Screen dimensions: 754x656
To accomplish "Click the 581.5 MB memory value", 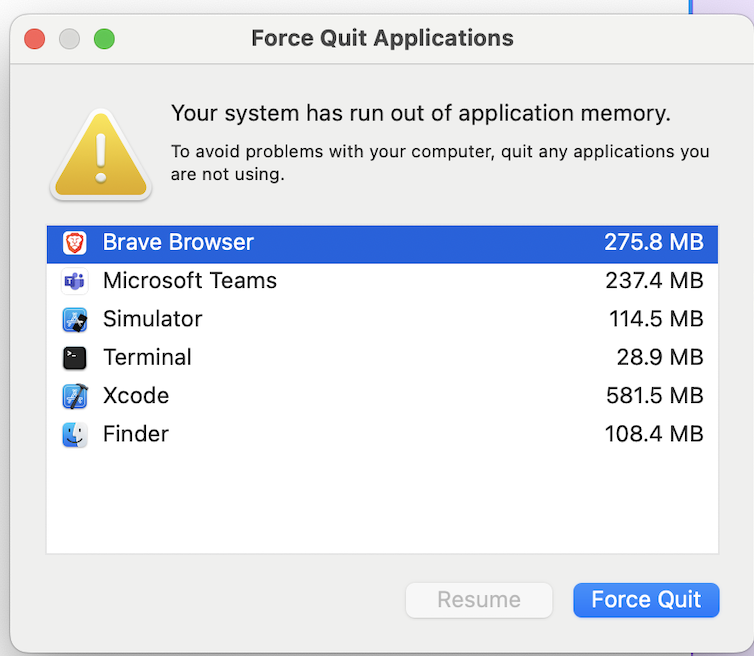I will point(655,396).
